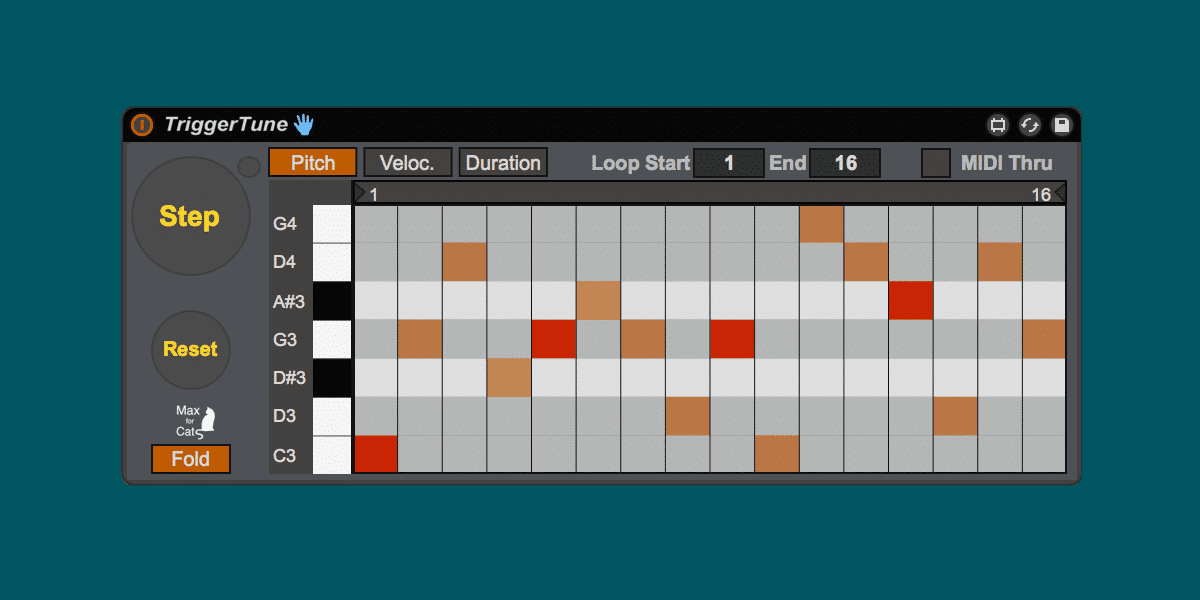Click the A#3 black piano key

coord(332,301)
